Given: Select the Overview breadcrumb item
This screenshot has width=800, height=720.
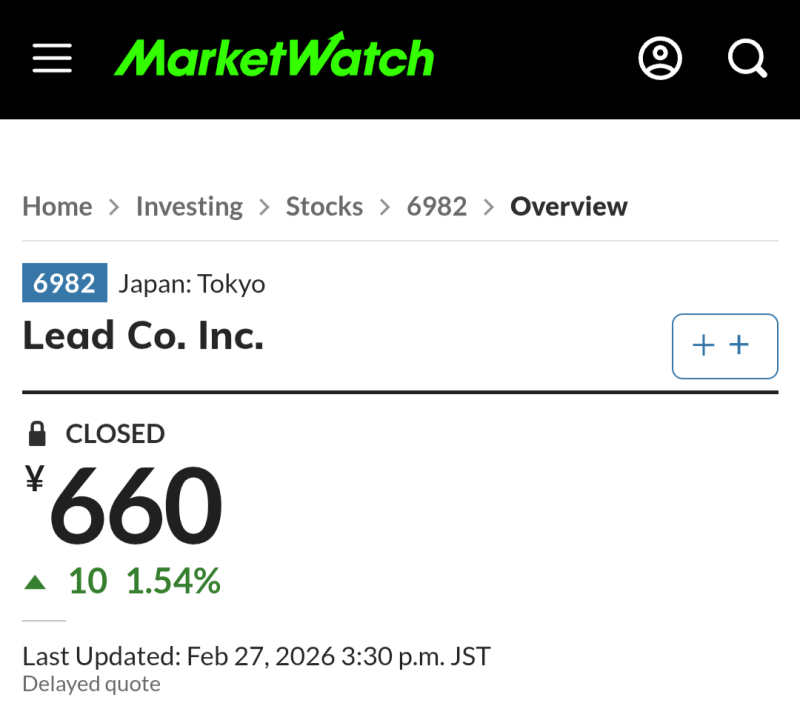Looking at the screenshot, I should 569,207.
